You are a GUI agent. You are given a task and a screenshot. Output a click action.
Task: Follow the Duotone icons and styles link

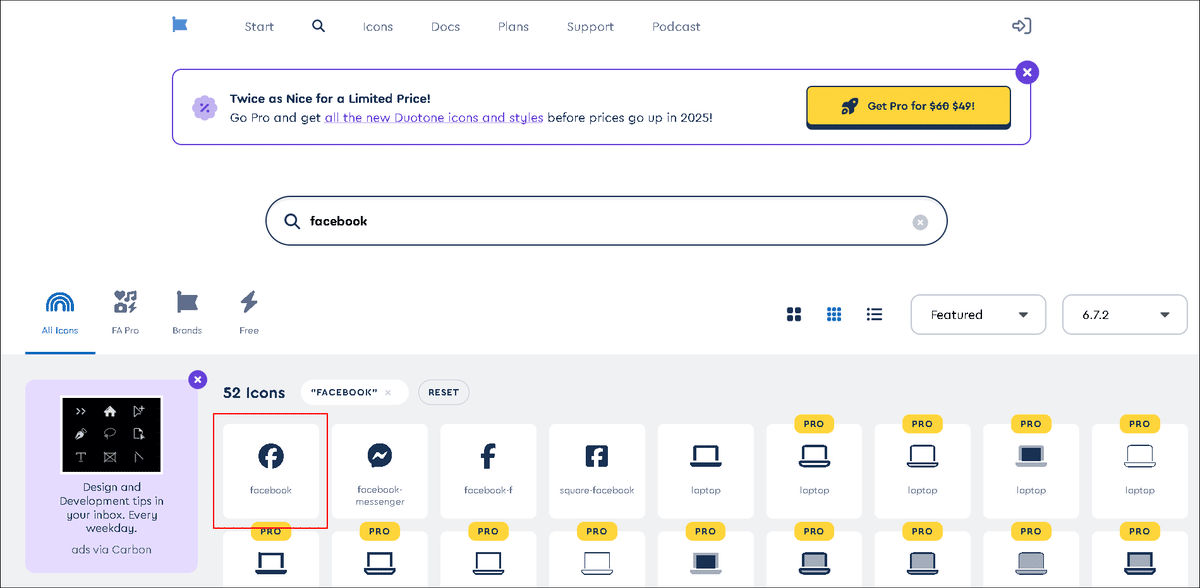[x=434, y=117]
